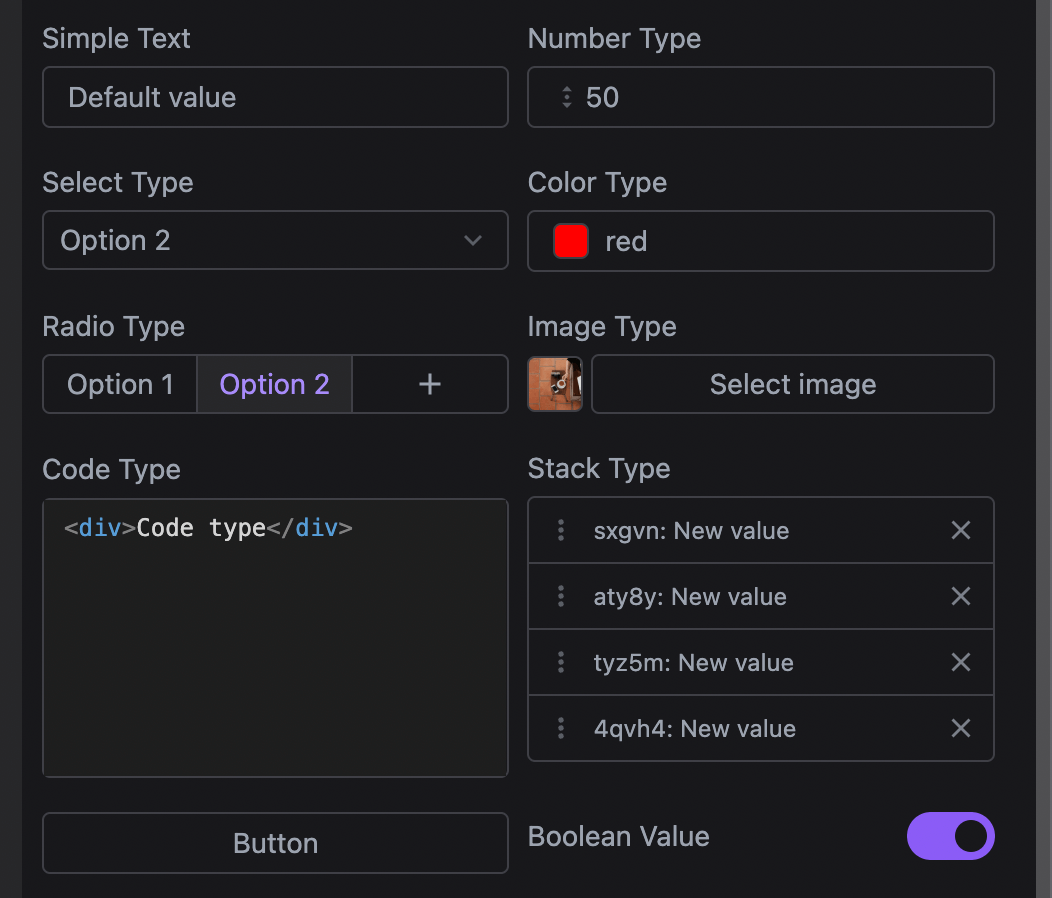
Task: Click Select image for Image Type
Action: (792, 384)
